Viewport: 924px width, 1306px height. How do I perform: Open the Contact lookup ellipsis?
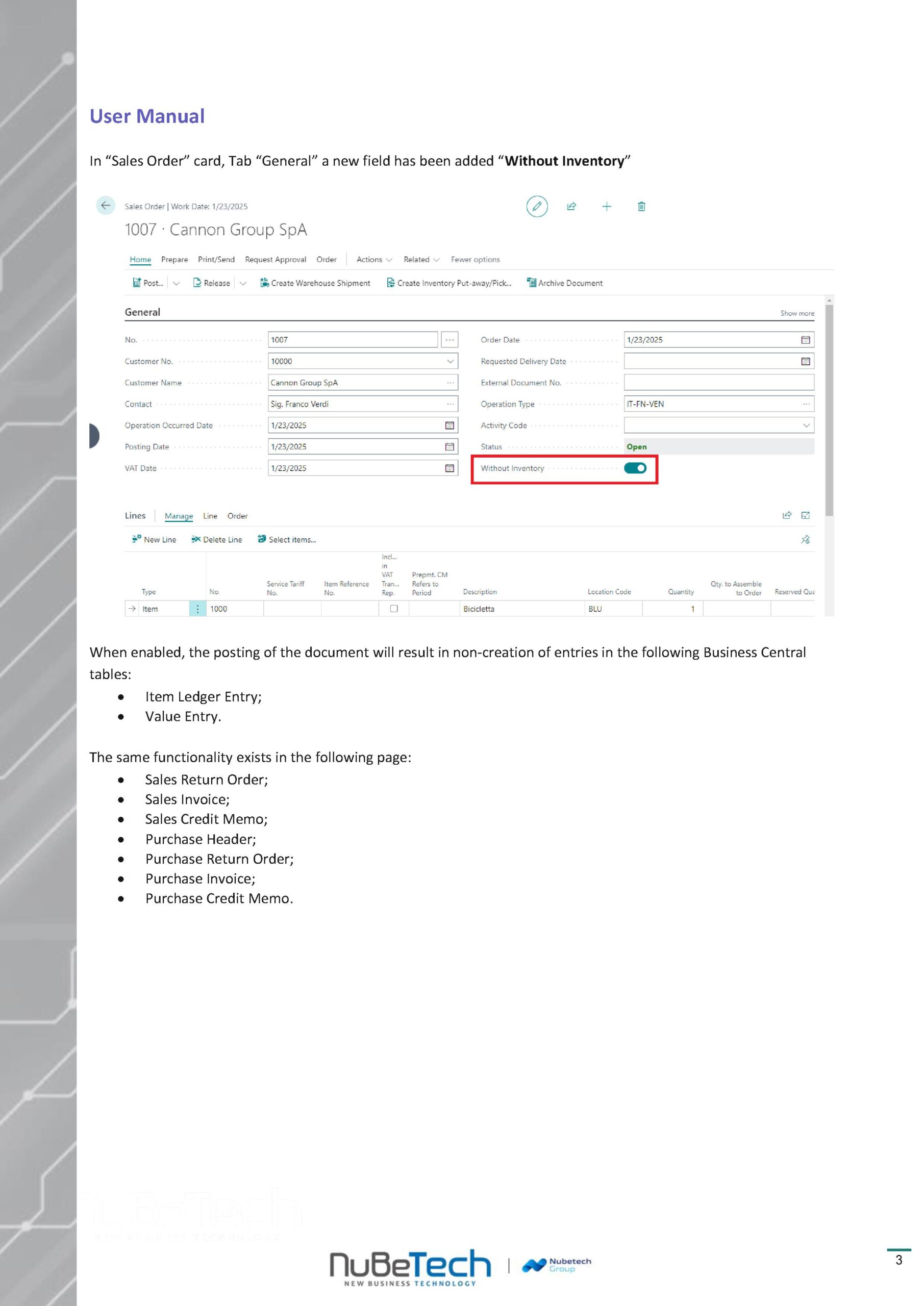(450, 404)
